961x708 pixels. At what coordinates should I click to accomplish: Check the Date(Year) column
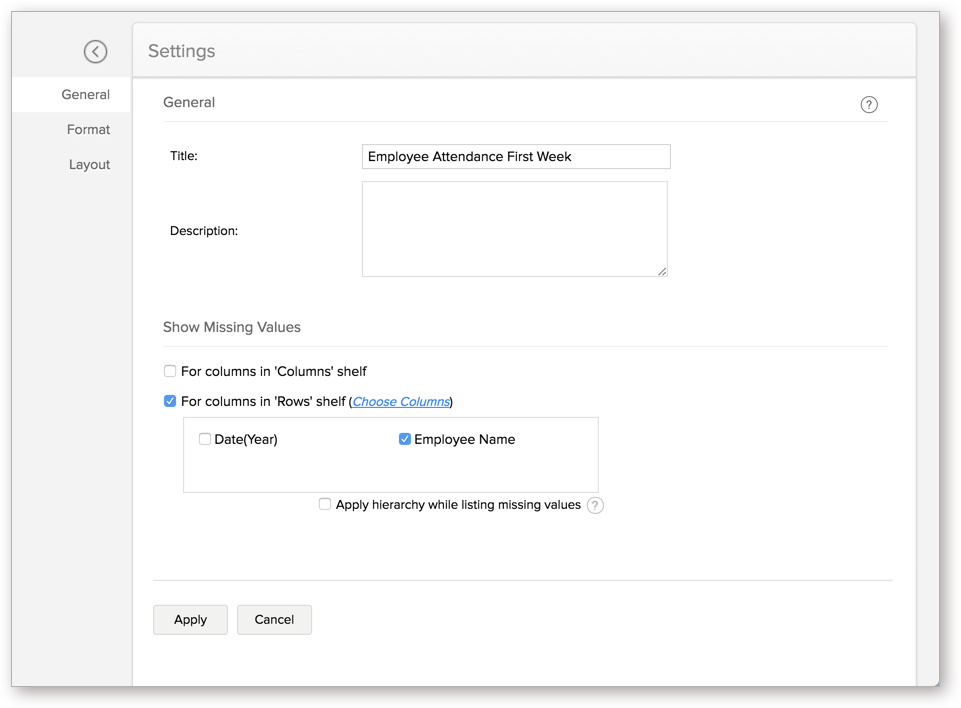pos(205,439)
